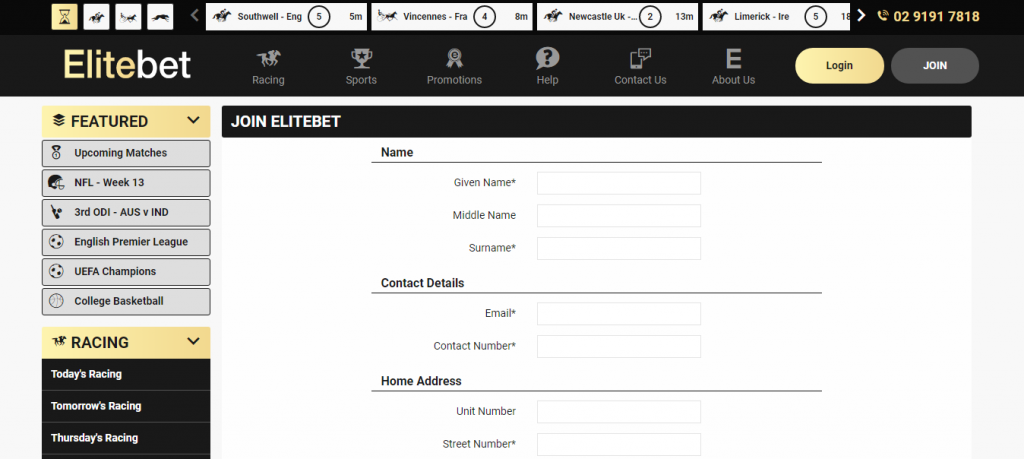The height and width of the screenshot is (459, 1024).
Task: Open English Premier League
Action: pyautogui.click(x=126, y=242)
